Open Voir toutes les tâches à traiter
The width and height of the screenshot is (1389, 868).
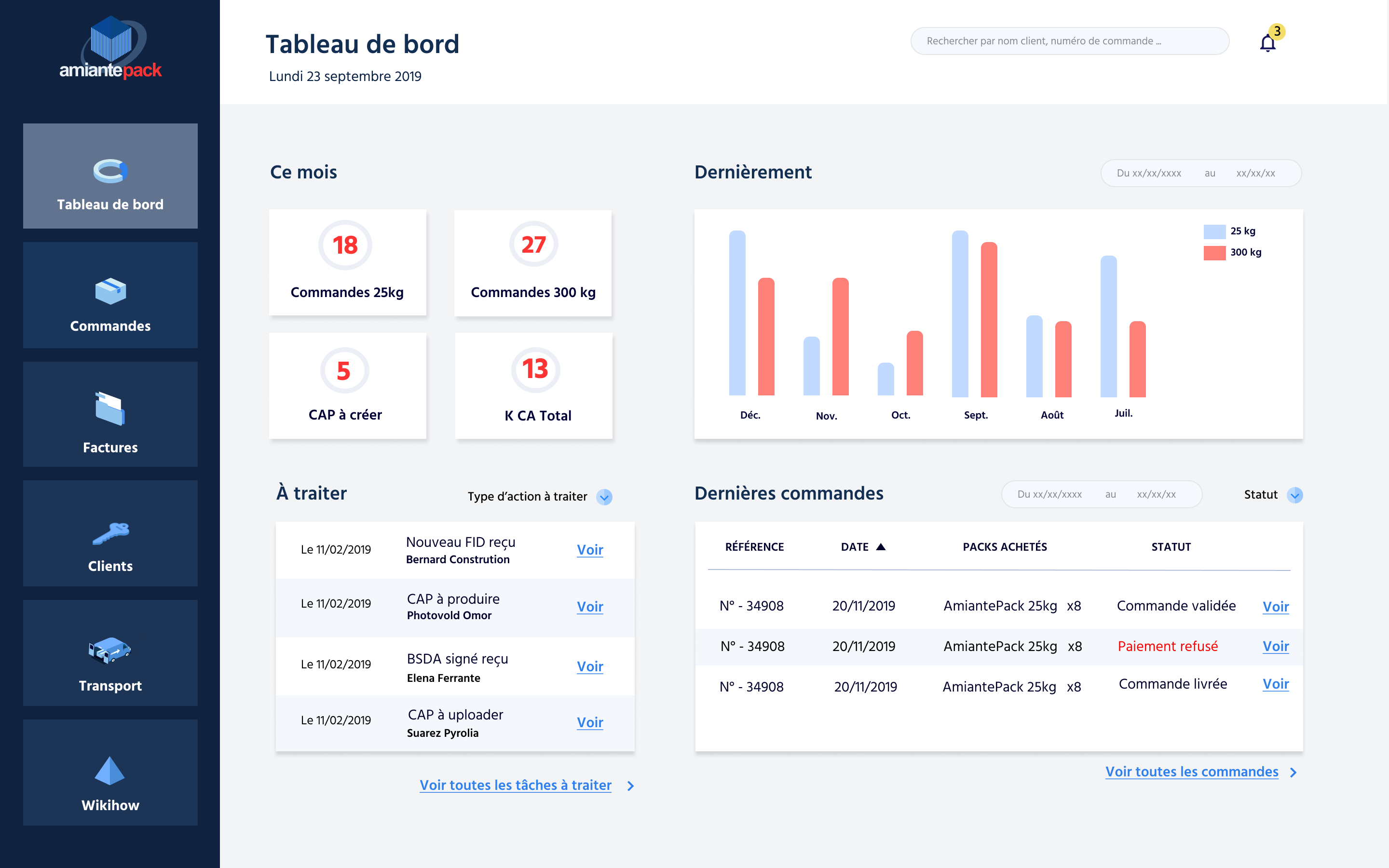pyautogui.click(x=516, y=786)
